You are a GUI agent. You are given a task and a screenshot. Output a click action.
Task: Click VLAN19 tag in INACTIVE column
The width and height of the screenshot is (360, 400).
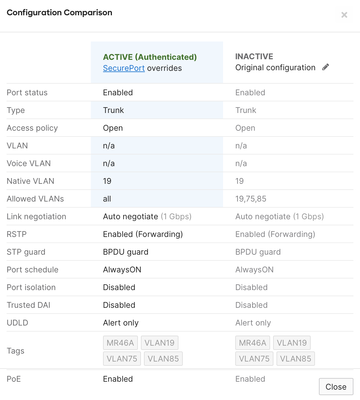tap(292, 343)
